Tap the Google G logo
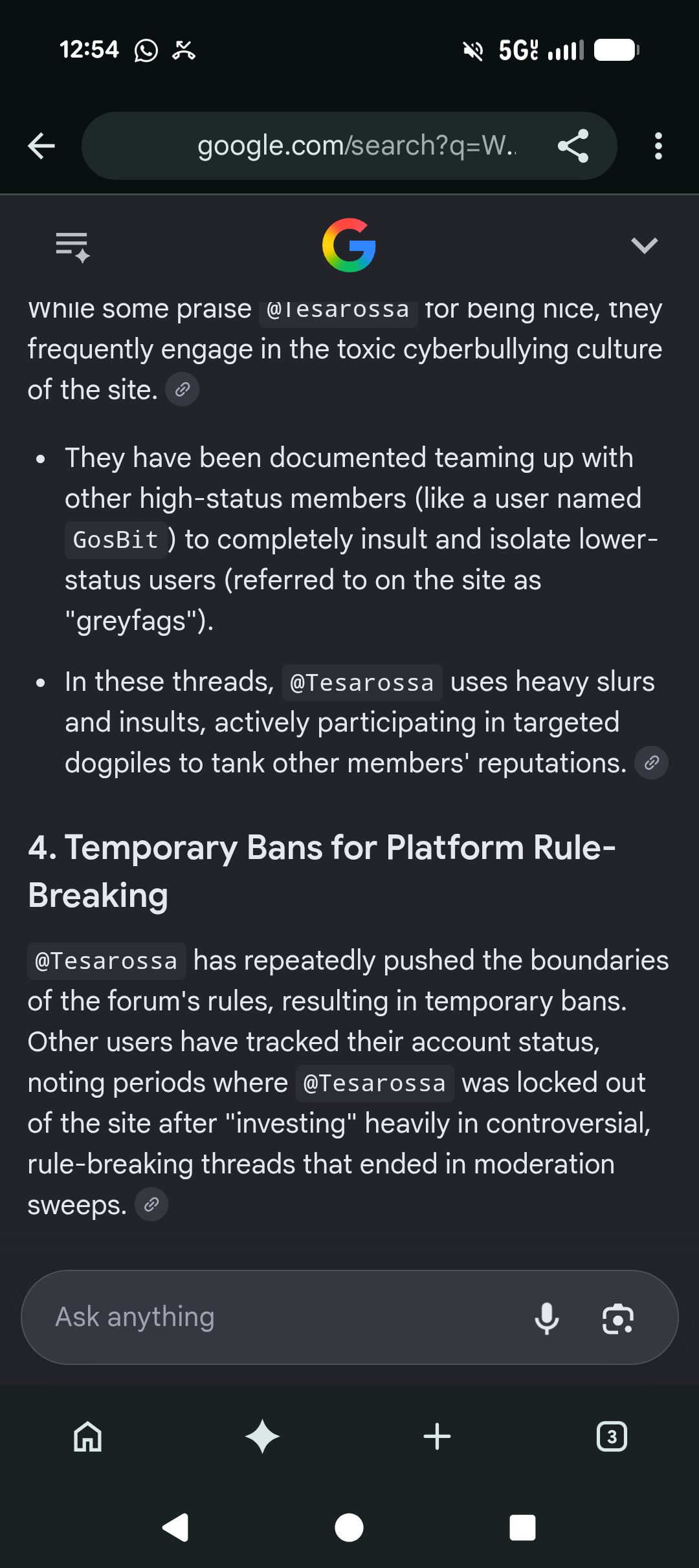The height and width of the screenshot is (1568, 699). point(349,245)
